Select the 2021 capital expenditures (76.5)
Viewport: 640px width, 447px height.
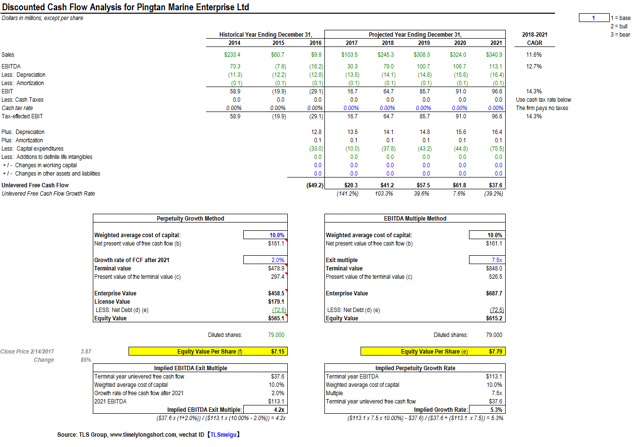[497, 149]
